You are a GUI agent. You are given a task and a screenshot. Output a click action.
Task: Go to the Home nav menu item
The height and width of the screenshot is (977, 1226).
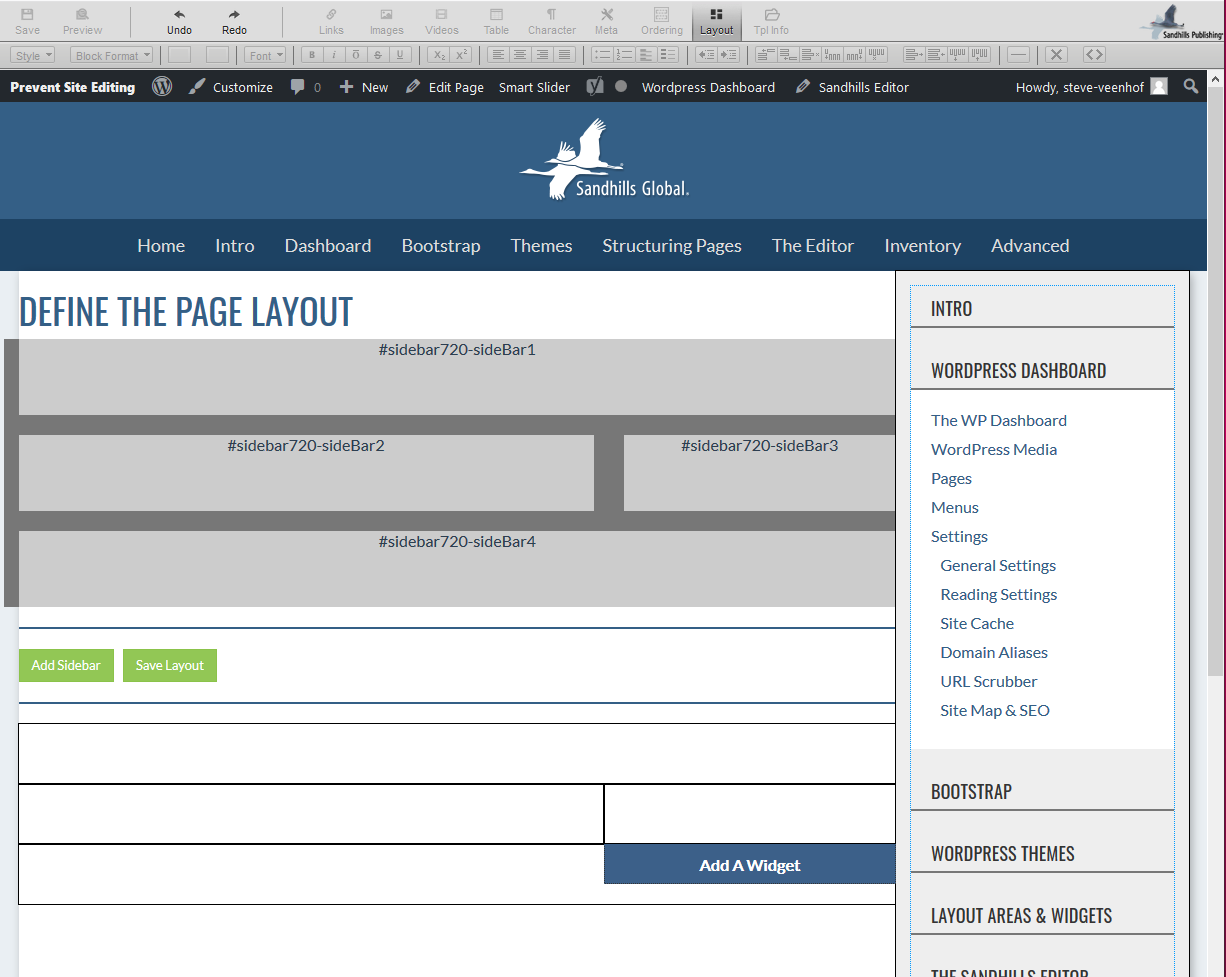161,245
